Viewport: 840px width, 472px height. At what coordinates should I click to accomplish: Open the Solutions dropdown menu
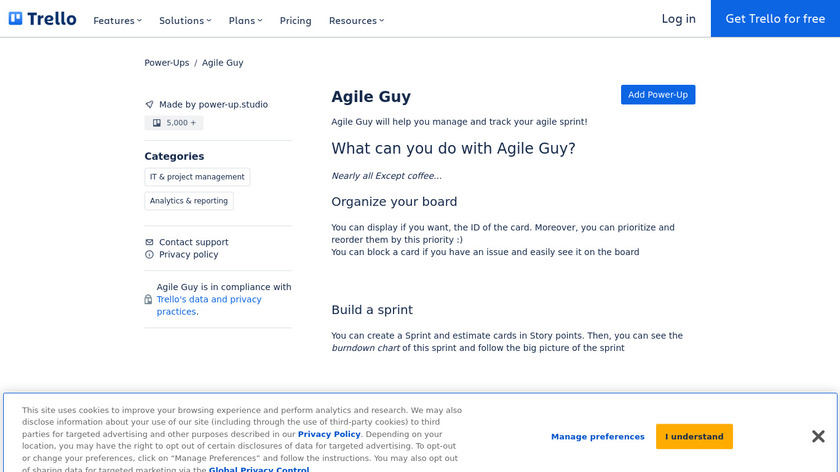point(185,20)
